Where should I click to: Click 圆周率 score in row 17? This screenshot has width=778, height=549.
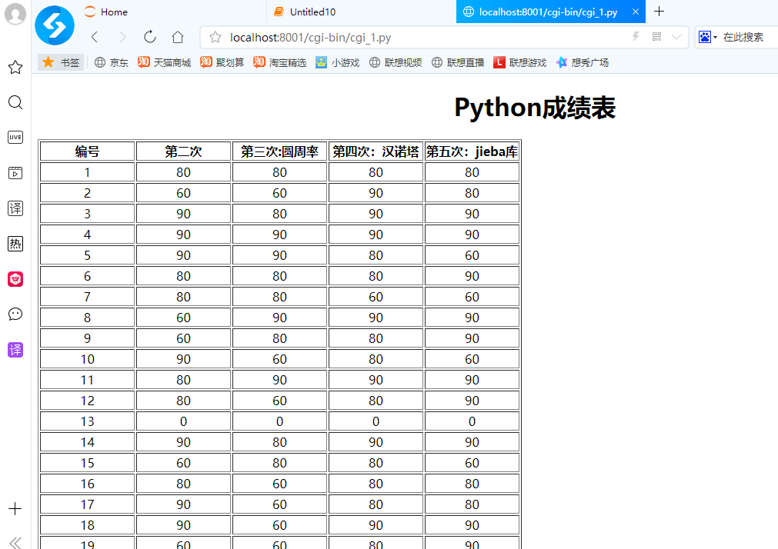pos(279,504)
